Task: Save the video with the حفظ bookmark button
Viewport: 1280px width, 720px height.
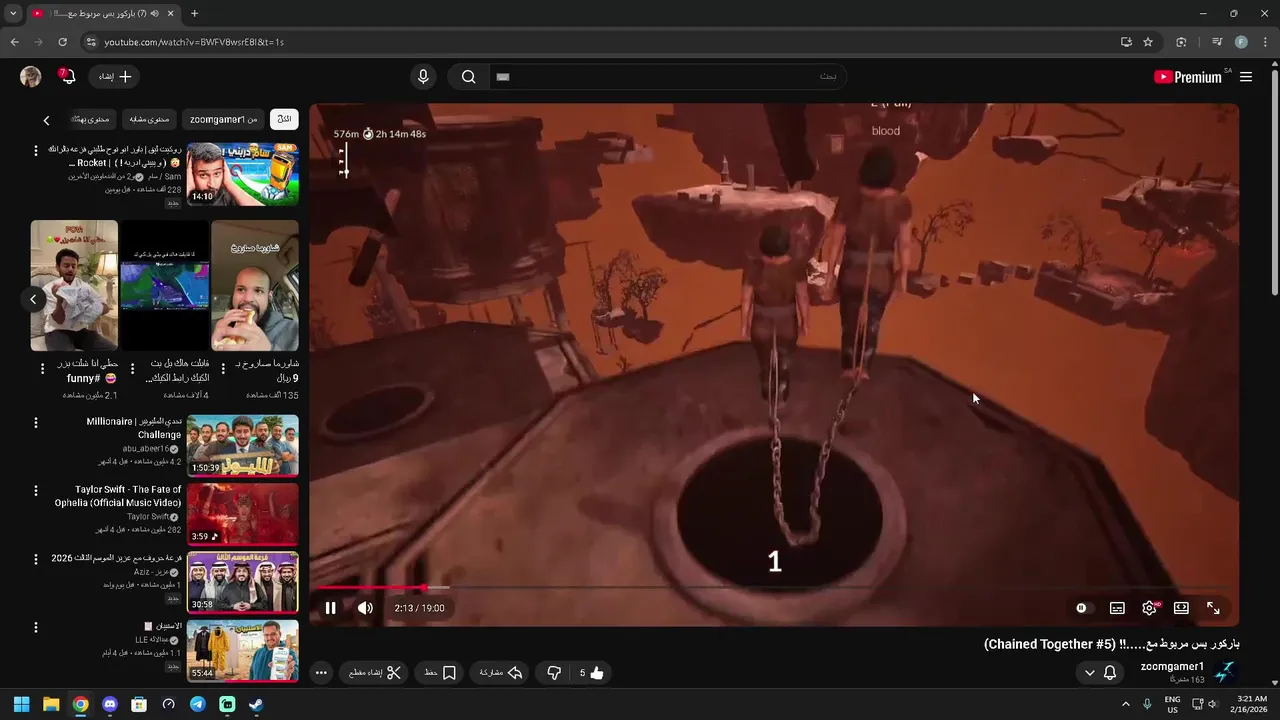Action: coord(441,673)
